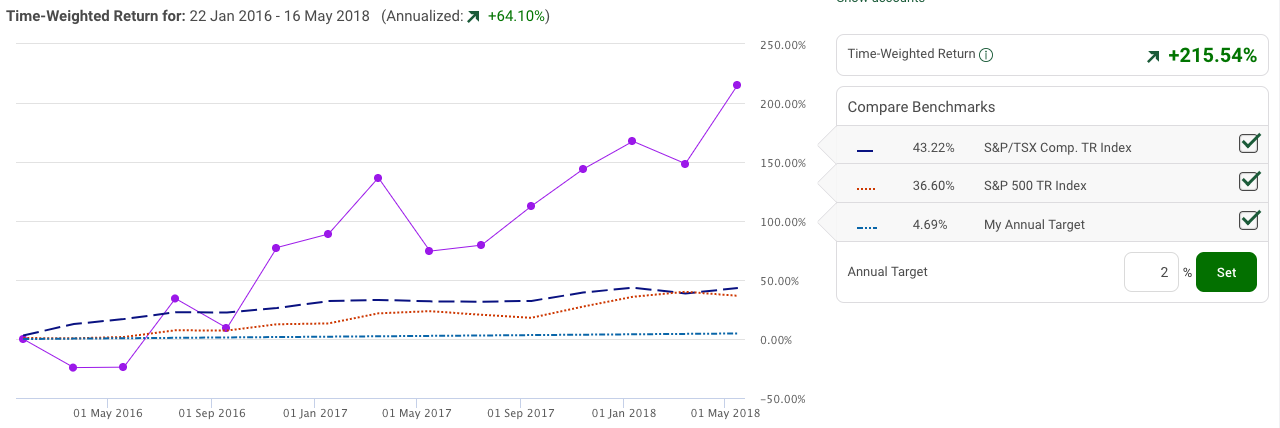Click the 01 Jan 2017 x-axis label
Screen dimensions: 1280x428
coord(314,412)
